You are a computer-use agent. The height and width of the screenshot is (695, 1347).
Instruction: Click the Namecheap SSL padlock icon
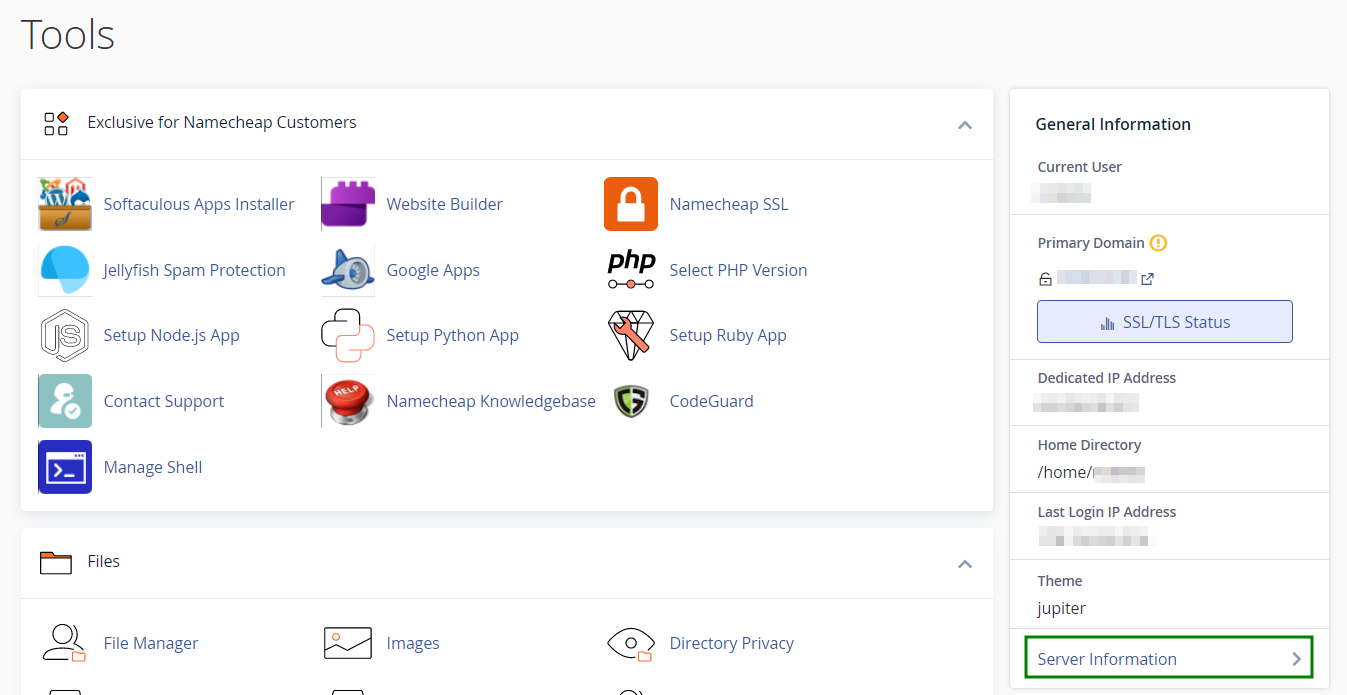click(631, 204)
